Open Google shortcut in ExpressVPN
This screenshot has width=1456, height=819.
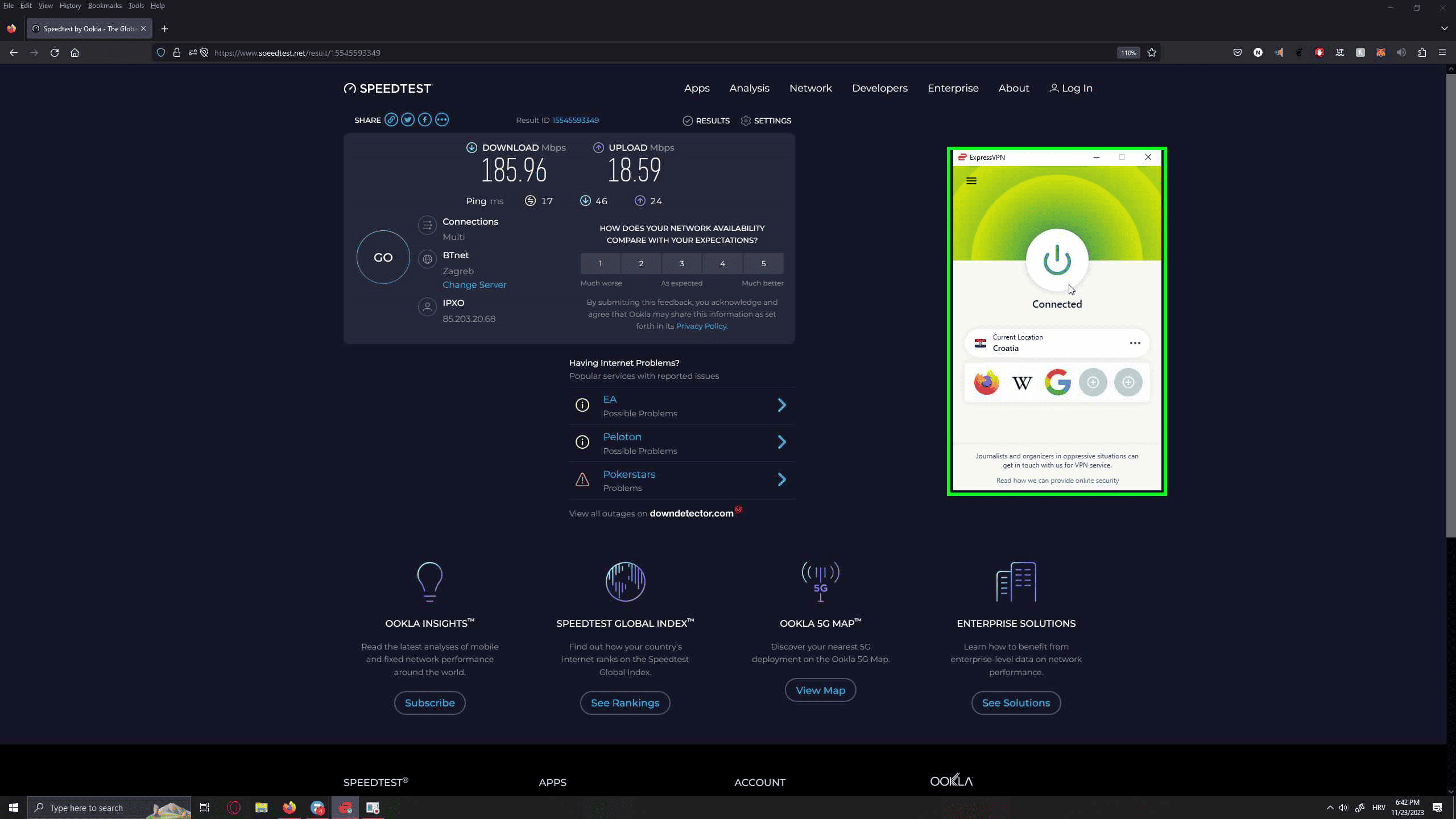[x=1057, y=382]
